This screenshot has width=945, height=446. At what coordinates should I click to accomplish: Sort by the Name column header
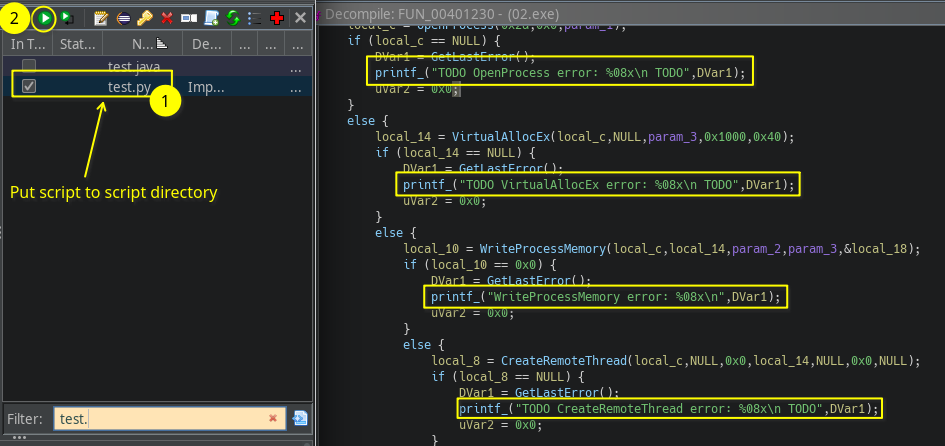[143, 43]
